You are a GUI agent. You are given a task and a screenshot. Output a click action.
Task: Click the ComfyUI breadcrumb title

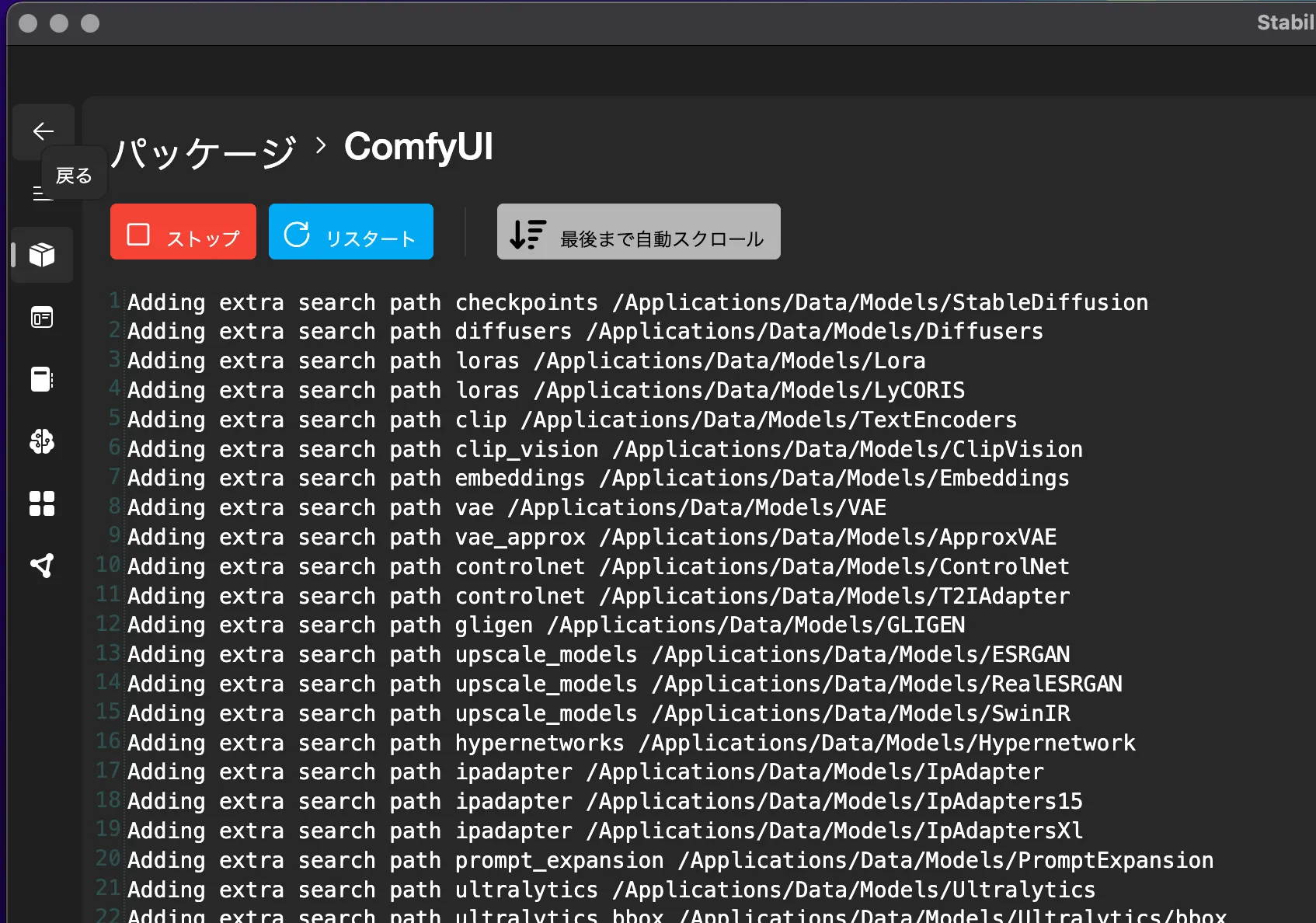click(419, 147)
